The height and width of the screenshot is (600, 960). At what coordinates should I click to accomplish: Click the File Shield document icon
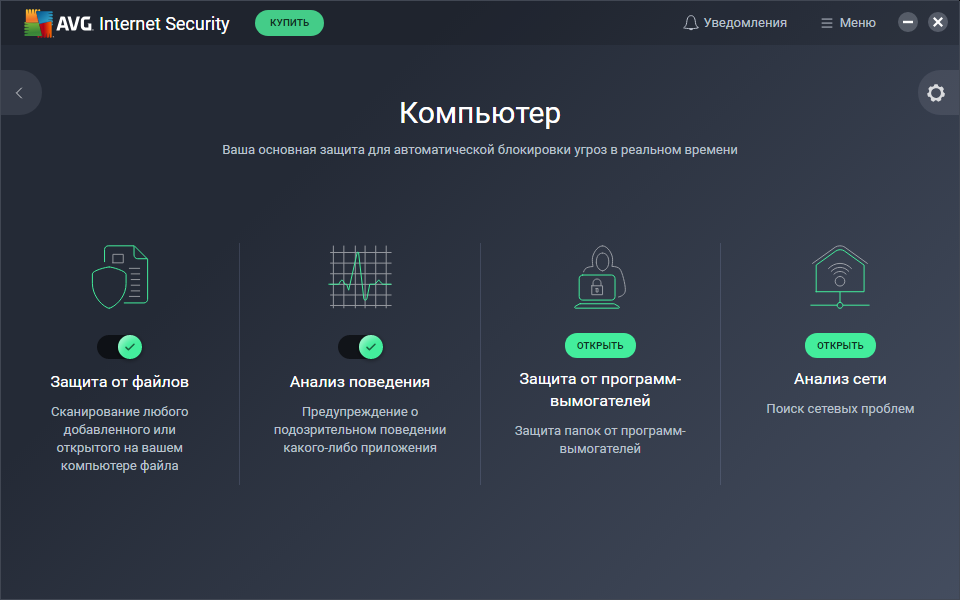click(120, 276)
